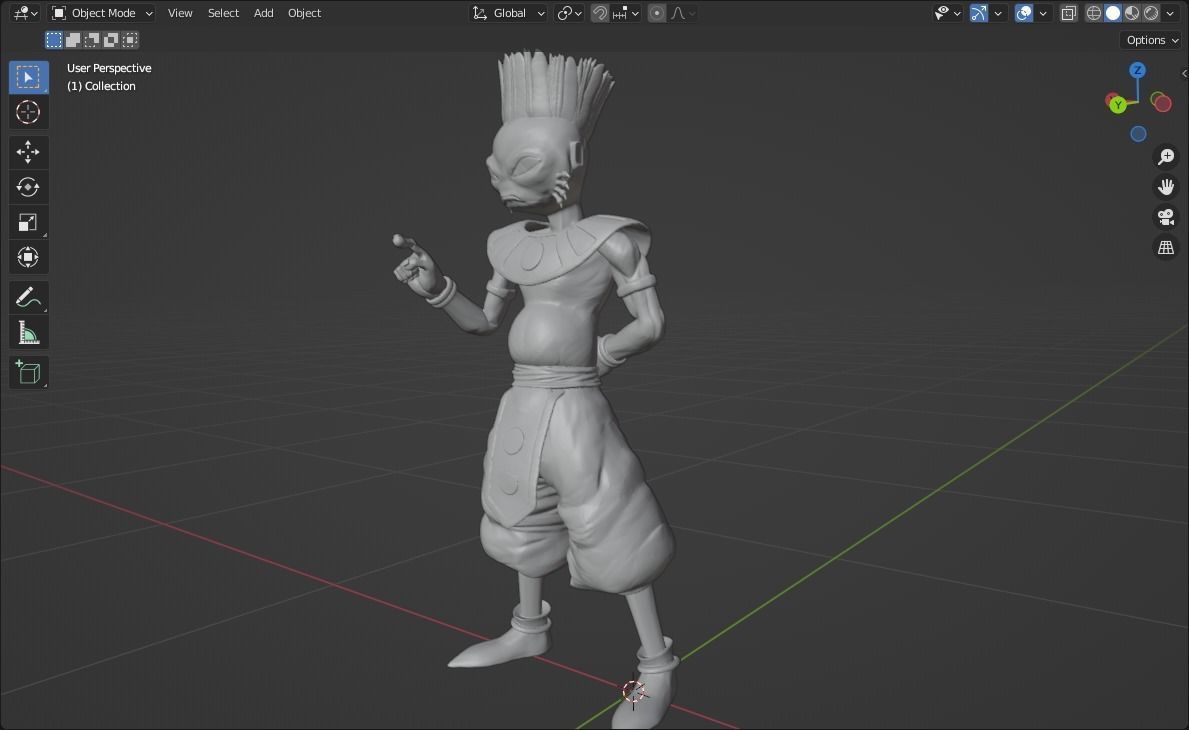1189x730 pixels.
Task: Open the Object menu
Action: 304,13
